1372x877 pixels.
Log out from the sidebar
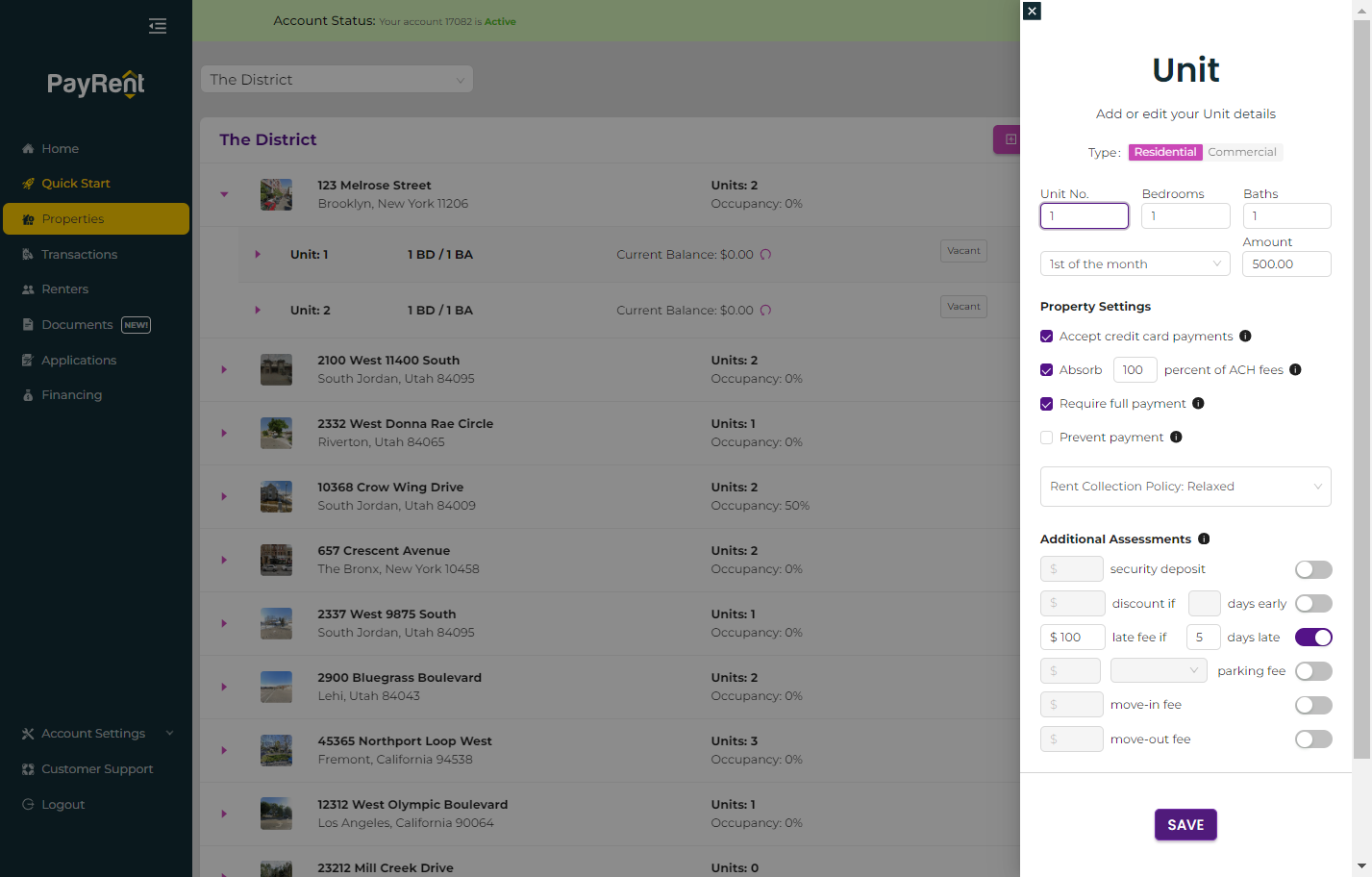(x=62, y=805)
